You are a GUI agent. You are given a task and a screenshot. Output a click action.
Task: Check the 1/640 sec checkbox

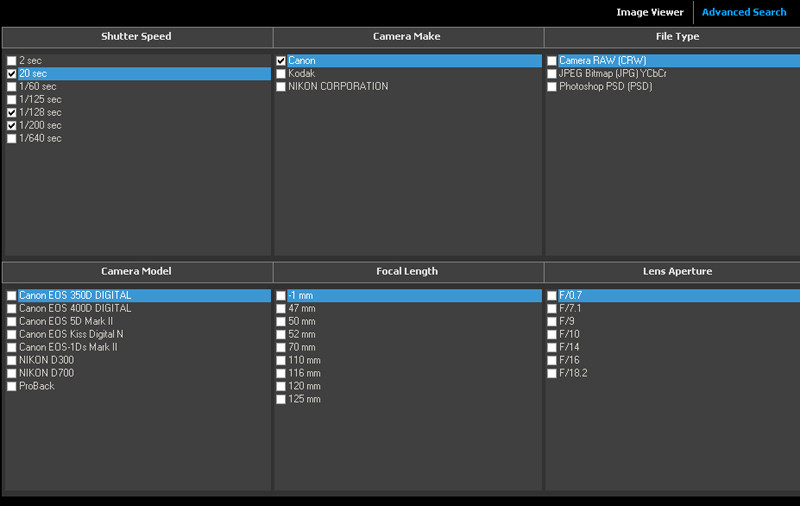[x=12, y=139]
